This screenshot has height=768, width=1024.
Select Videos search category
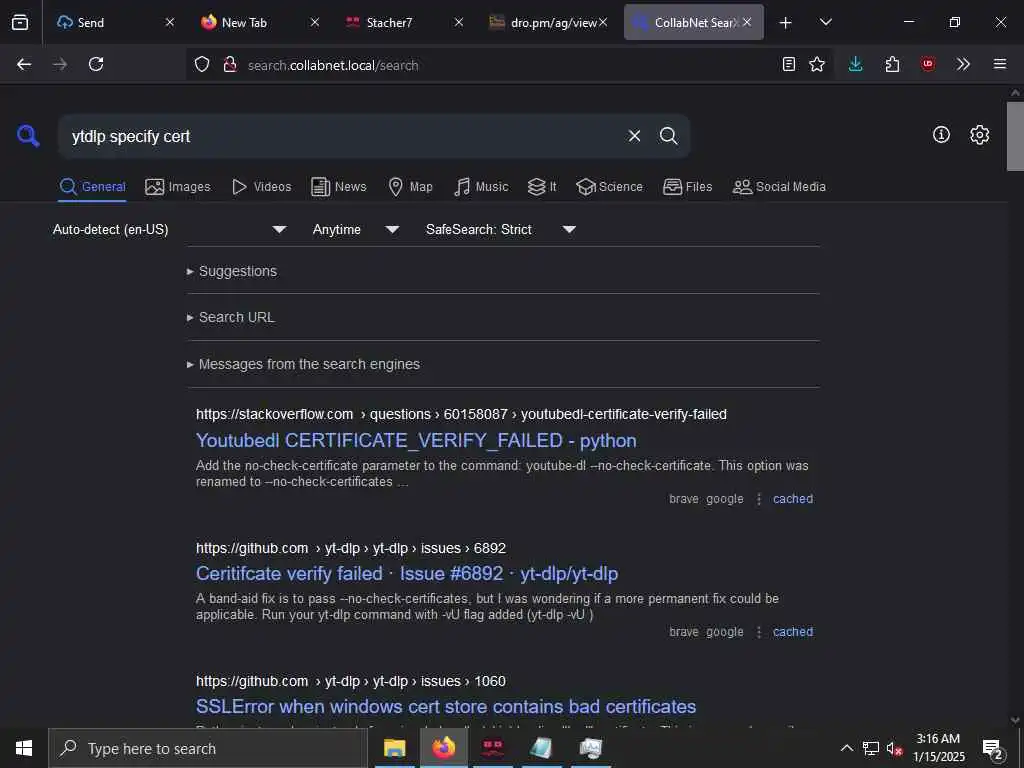coord(261,187)
